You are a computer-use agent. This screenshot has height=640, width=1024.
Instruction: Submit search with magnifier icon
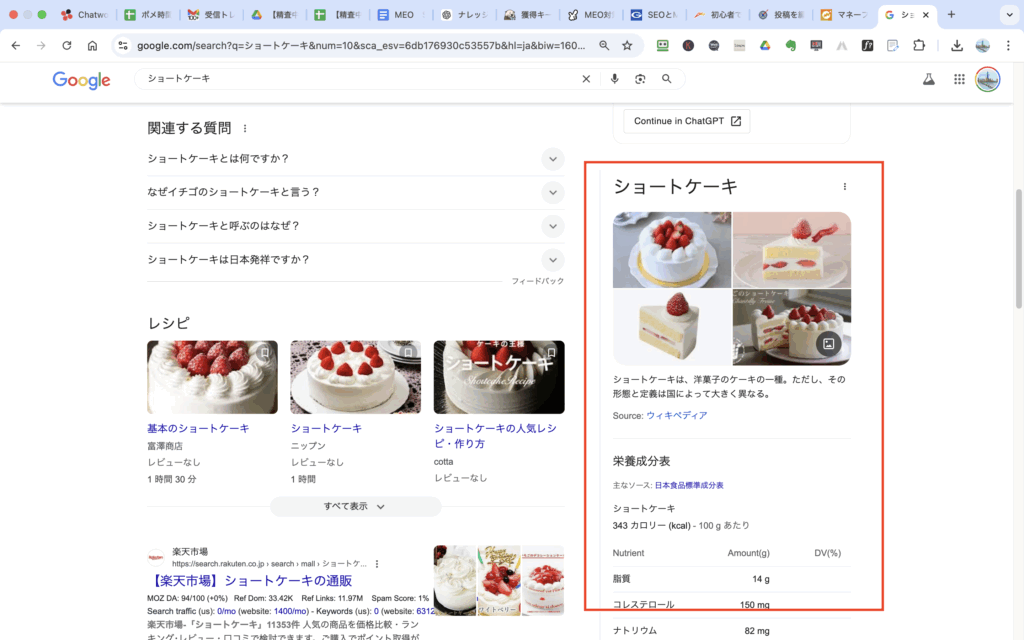[x=666, y=79]
